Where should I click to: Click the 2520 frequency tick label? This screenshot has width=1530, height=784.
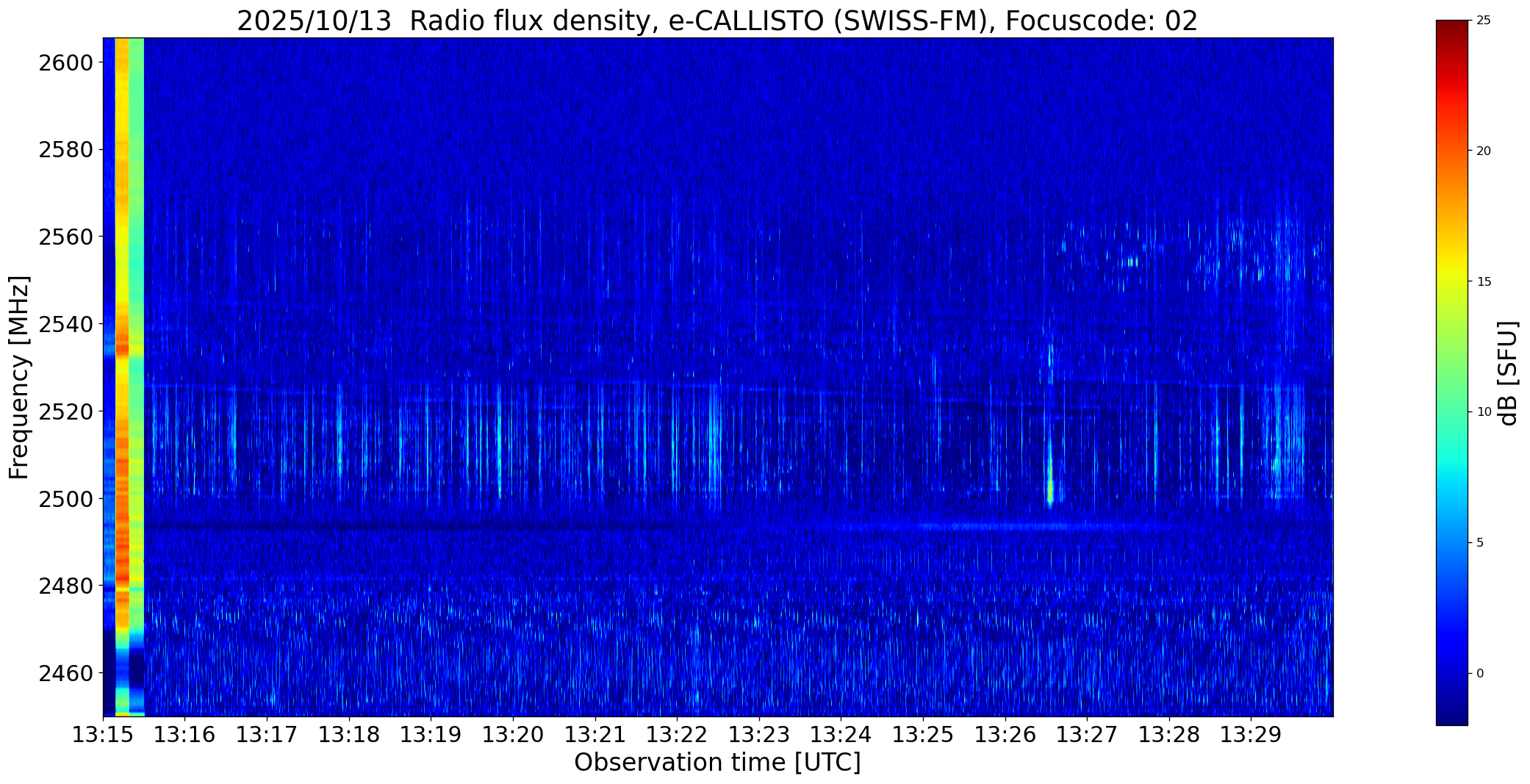point(65,411)
